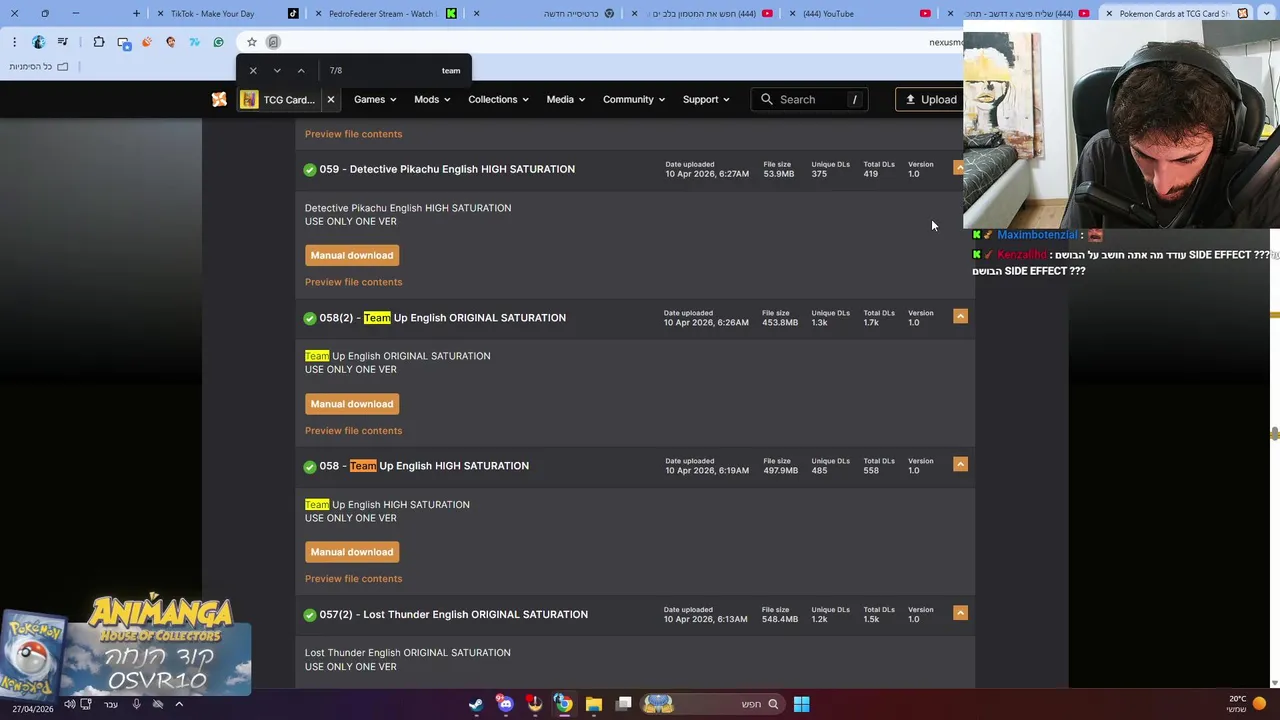Image resolution: width=1280 pixels, height=720 pixels.
Task: Click the weather widget showing 20°C
Action: [x=1247, y=704]
